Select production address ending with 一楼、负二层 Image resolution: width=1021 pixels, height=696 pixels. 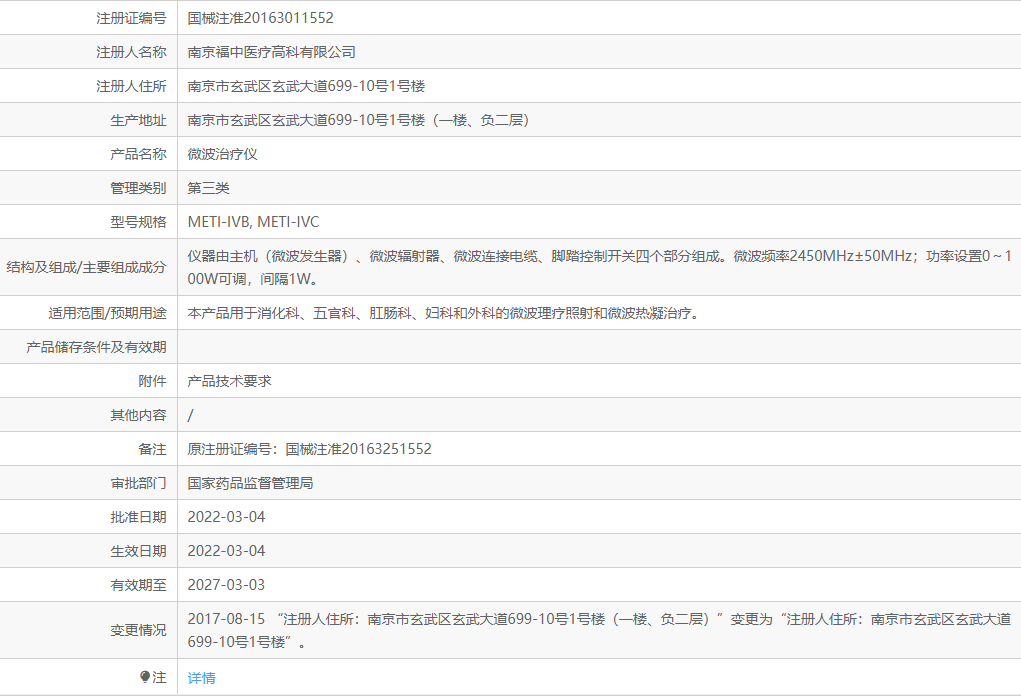coord(359,120)
